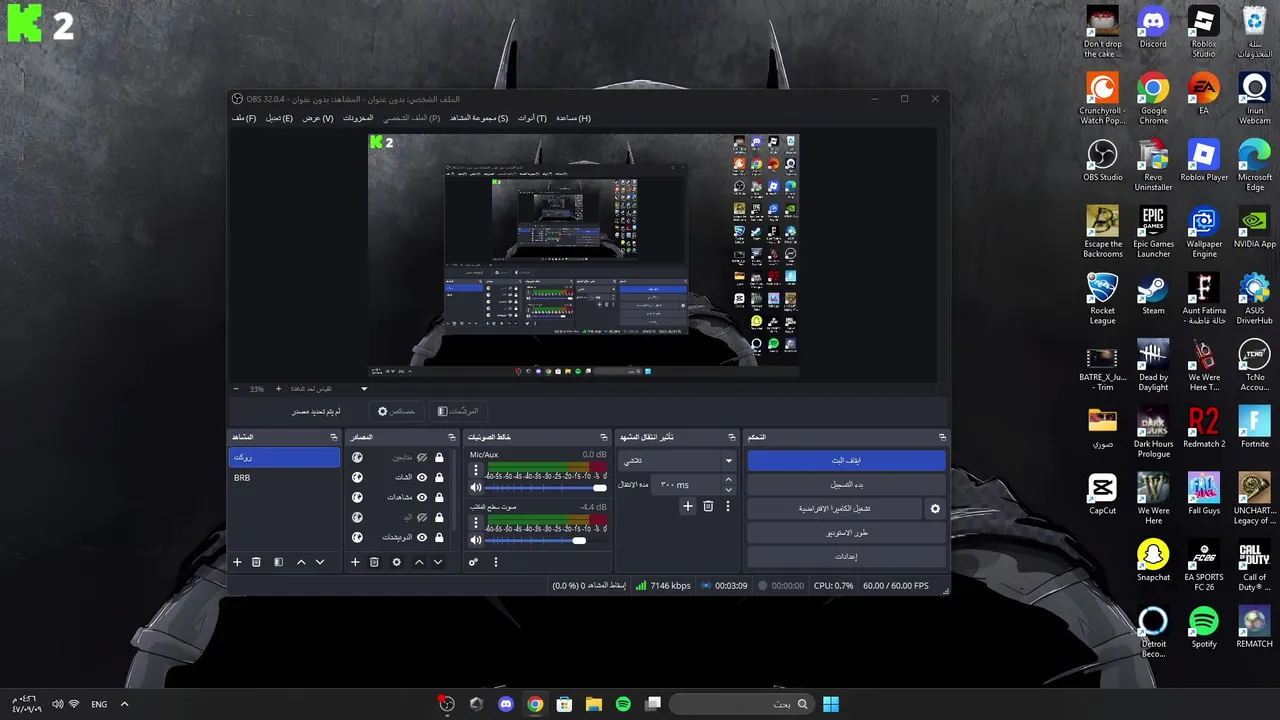Undock خالط الصوتيات panel with float icon
This screenshot has width=1280, height=720.
604,437
